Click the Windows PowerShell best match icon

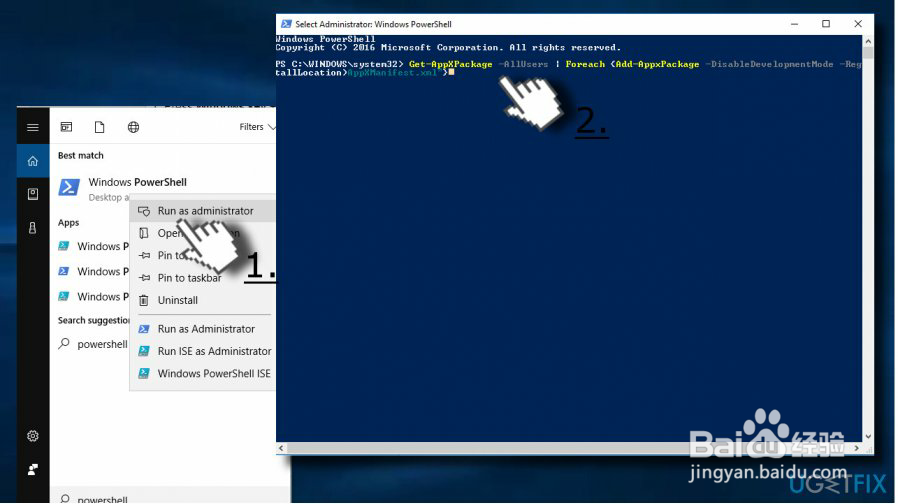(x=69, y=188)
